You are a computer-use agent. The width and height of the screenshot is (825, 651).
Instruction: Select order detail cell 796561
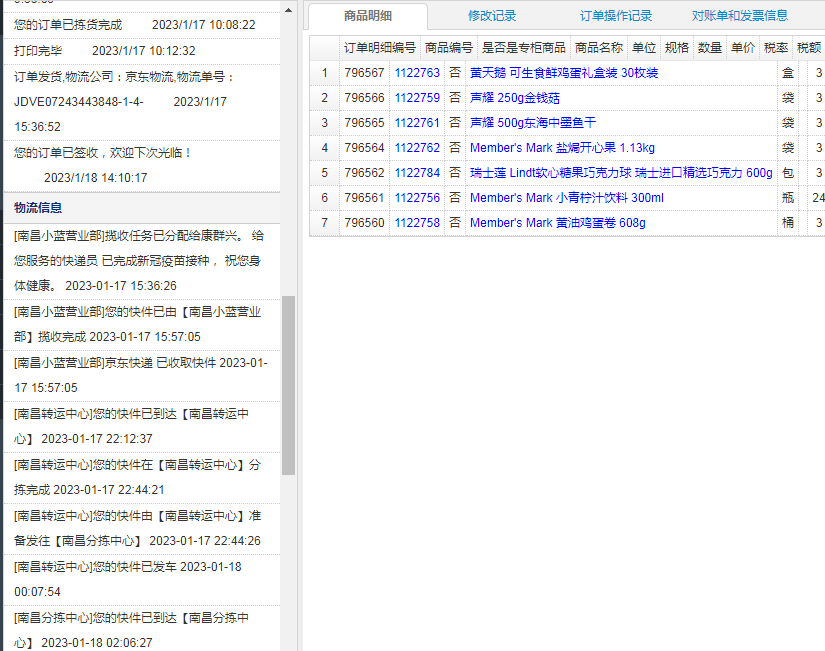364,198
